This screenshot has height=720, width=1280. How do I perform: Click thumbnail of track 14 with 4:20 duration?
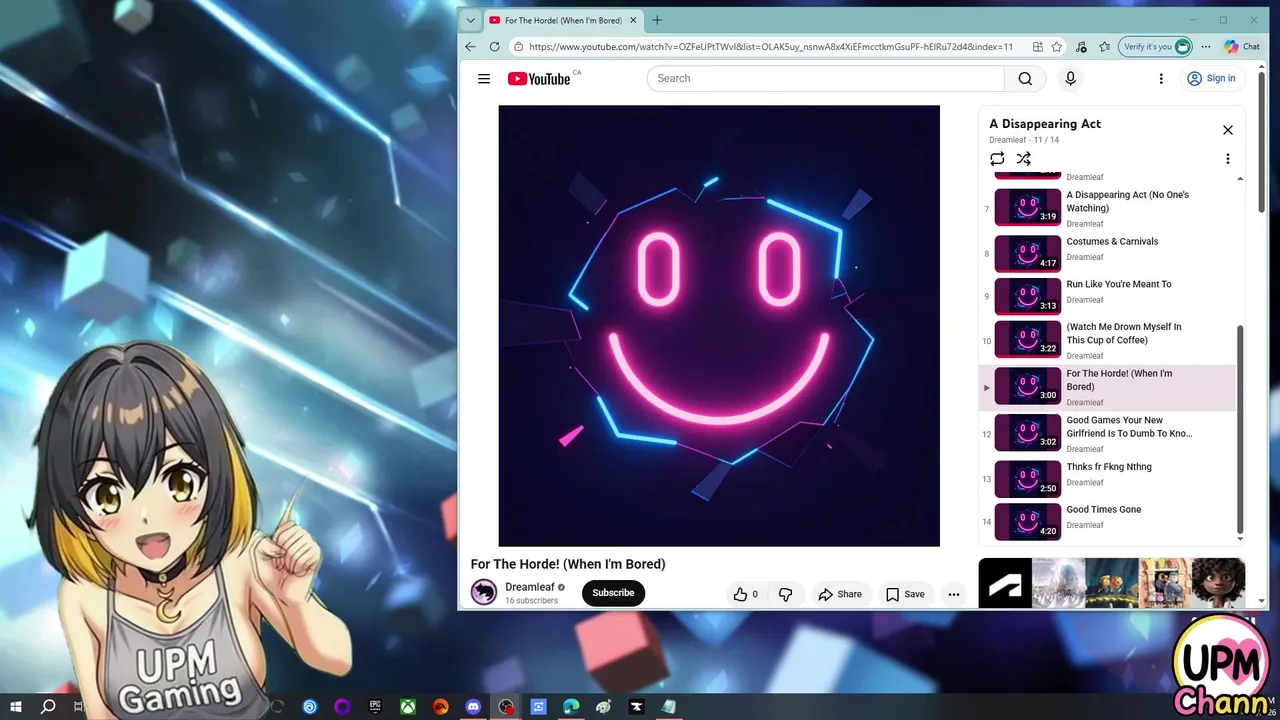coord(1028,521)
